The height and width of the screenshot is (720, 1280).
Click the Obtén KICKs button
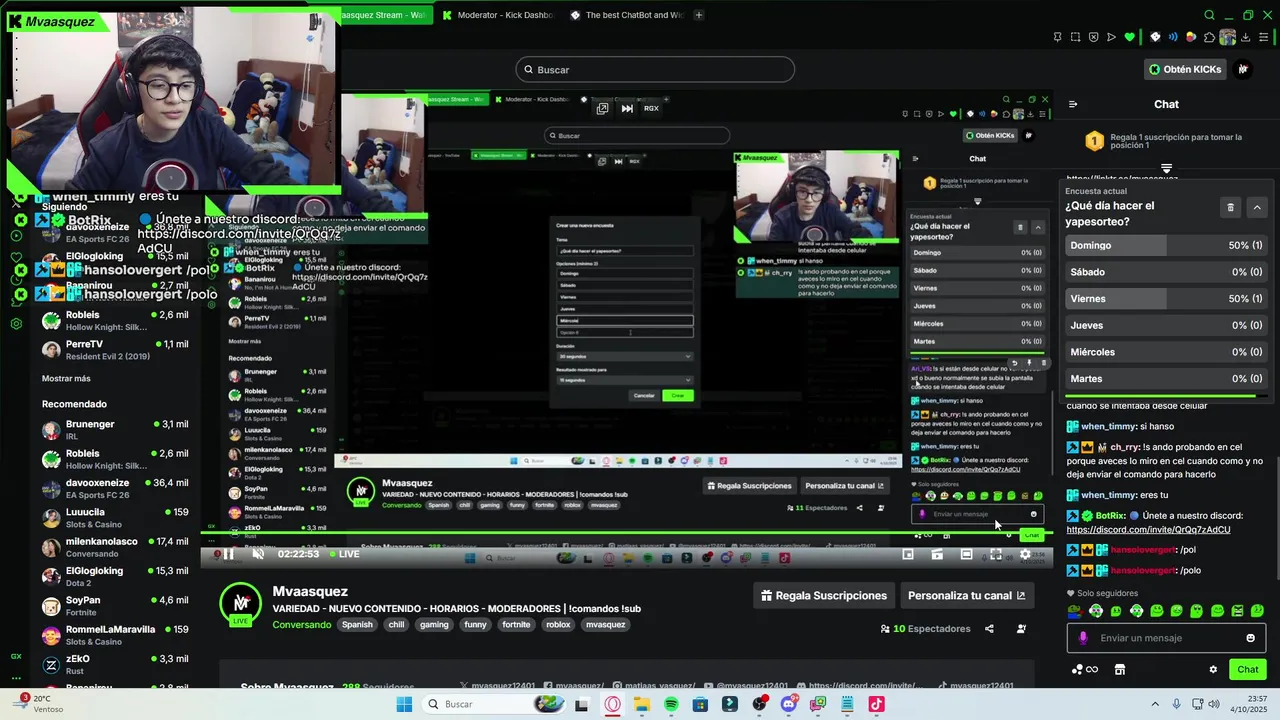coord(1186,69)
